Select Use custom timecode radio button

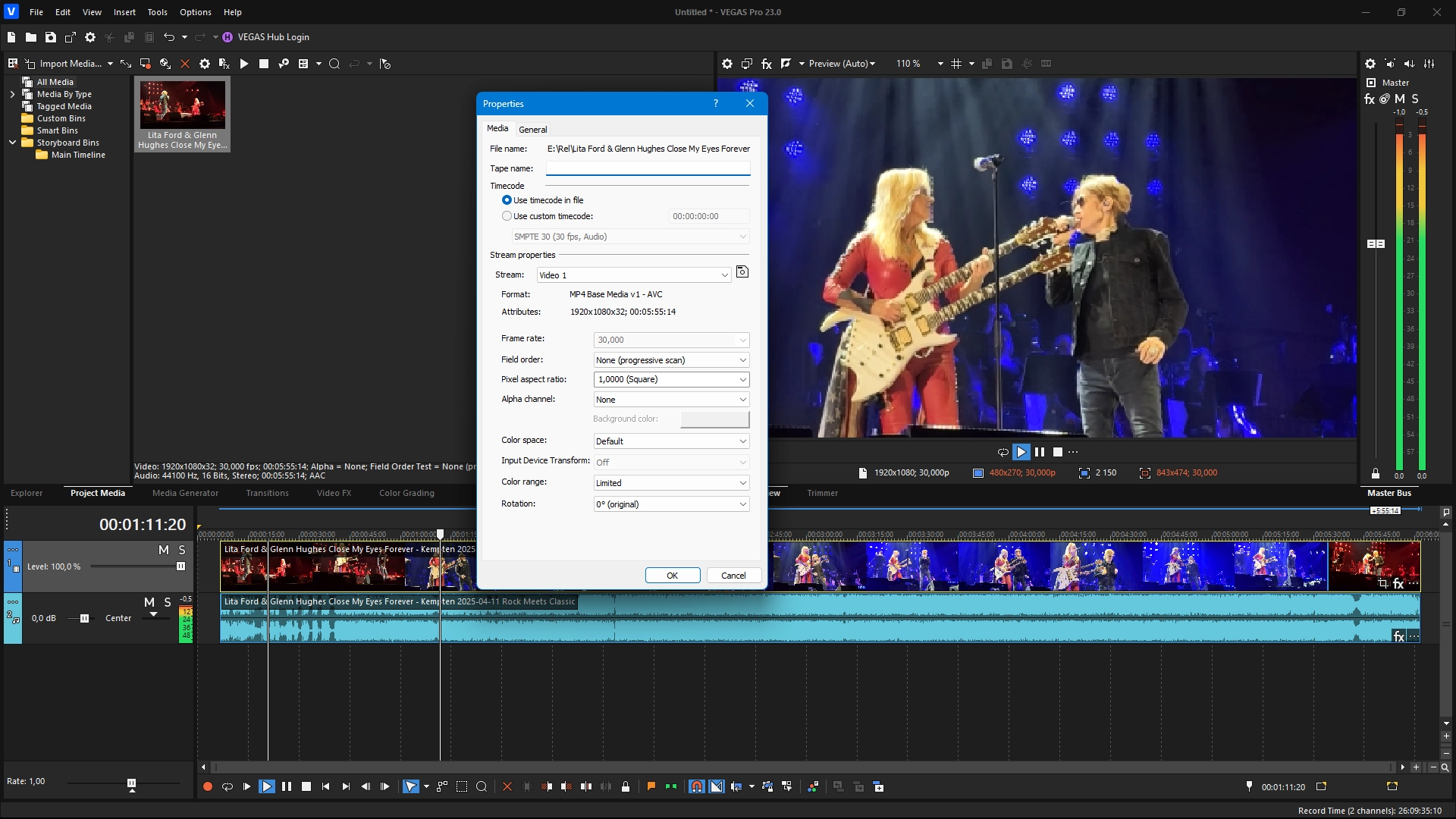[x=507, y=216]
